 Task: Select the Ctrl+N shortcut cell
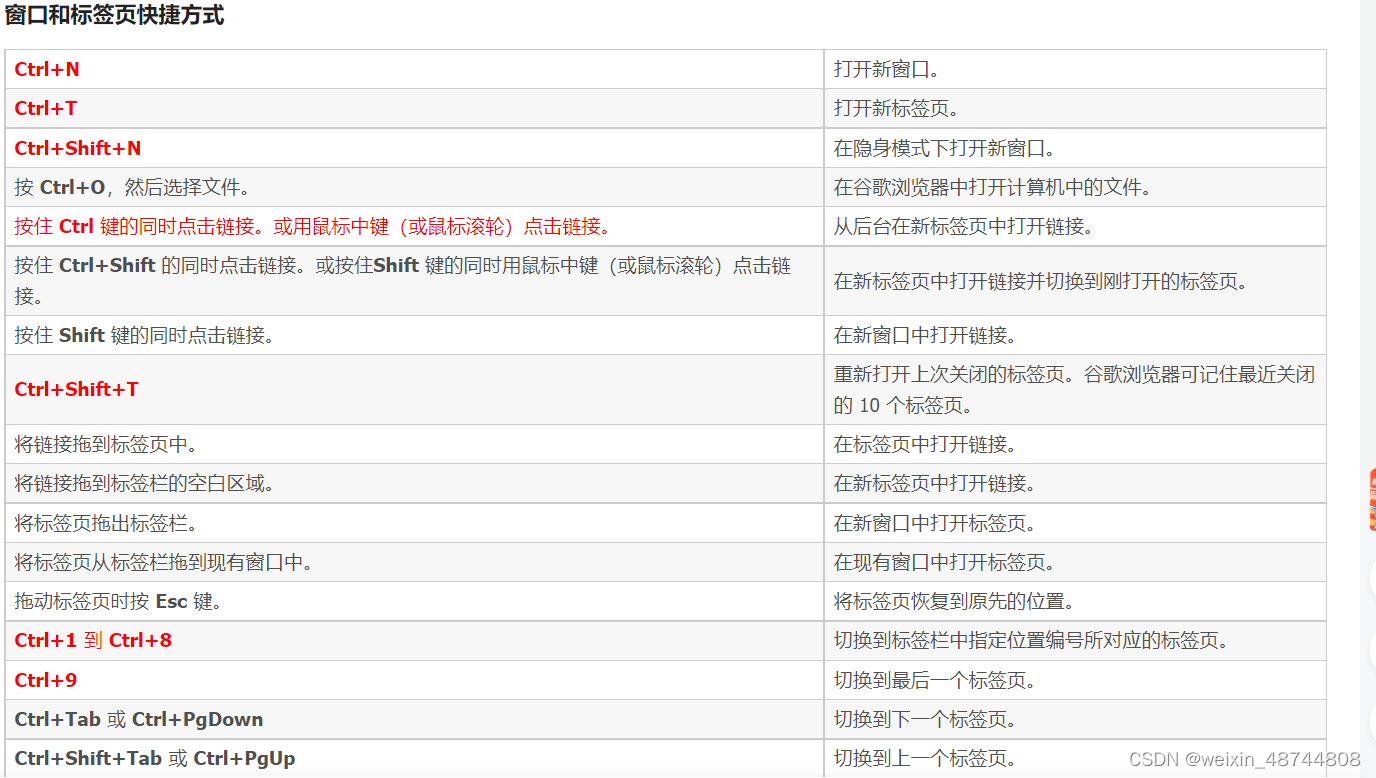click(x=414, y=69)
